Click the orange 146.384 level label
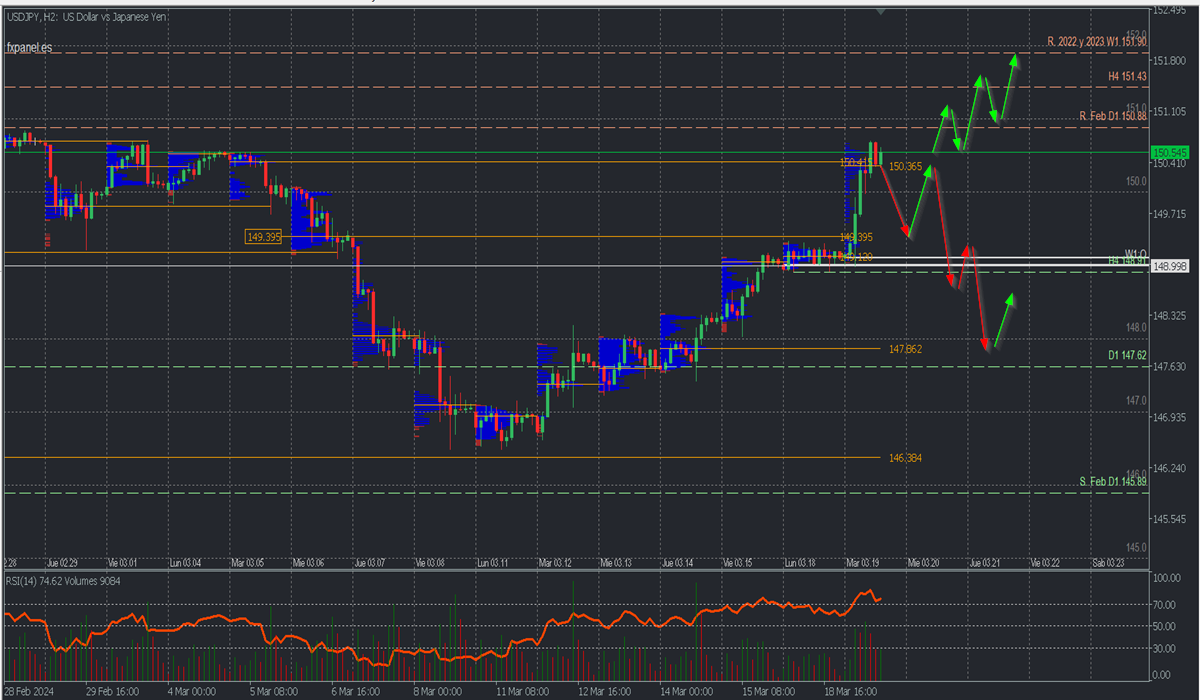The height and width of the screenshot is (700, 1200). (x=905, y=458)
